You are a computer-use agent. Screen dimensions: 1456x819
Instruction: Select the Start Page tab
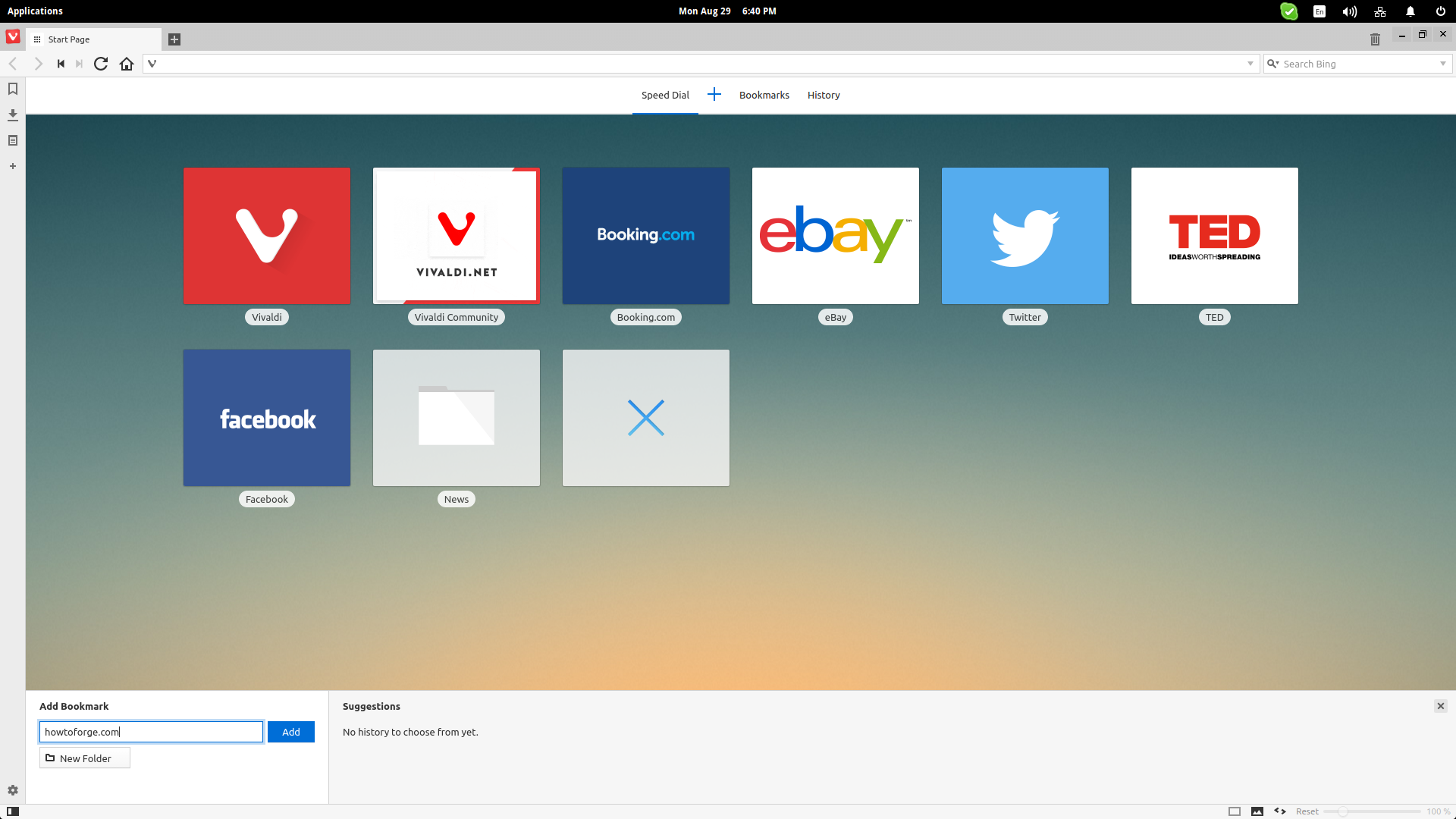(94, 39)
